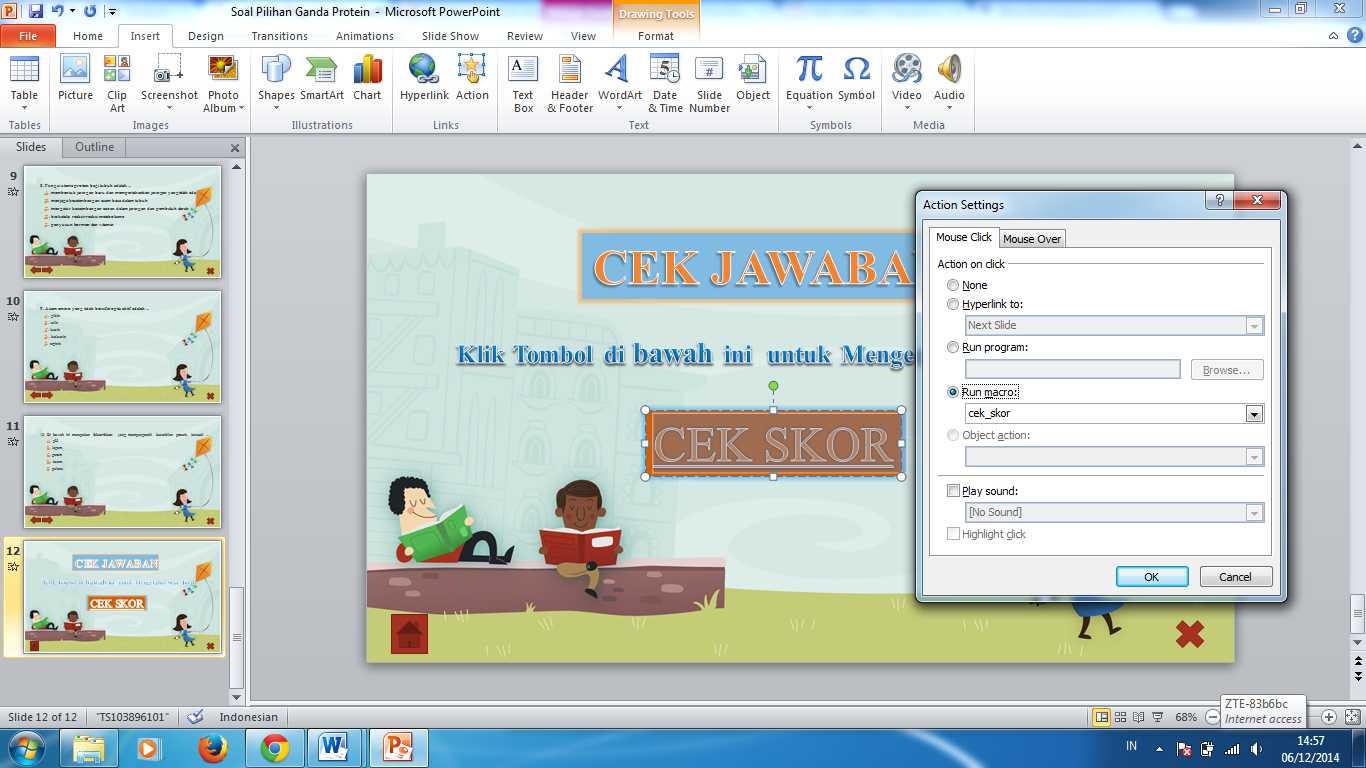Expand the Table dropdown arrow
Viewport: 1366px width, 768px height.
(24, 109)
